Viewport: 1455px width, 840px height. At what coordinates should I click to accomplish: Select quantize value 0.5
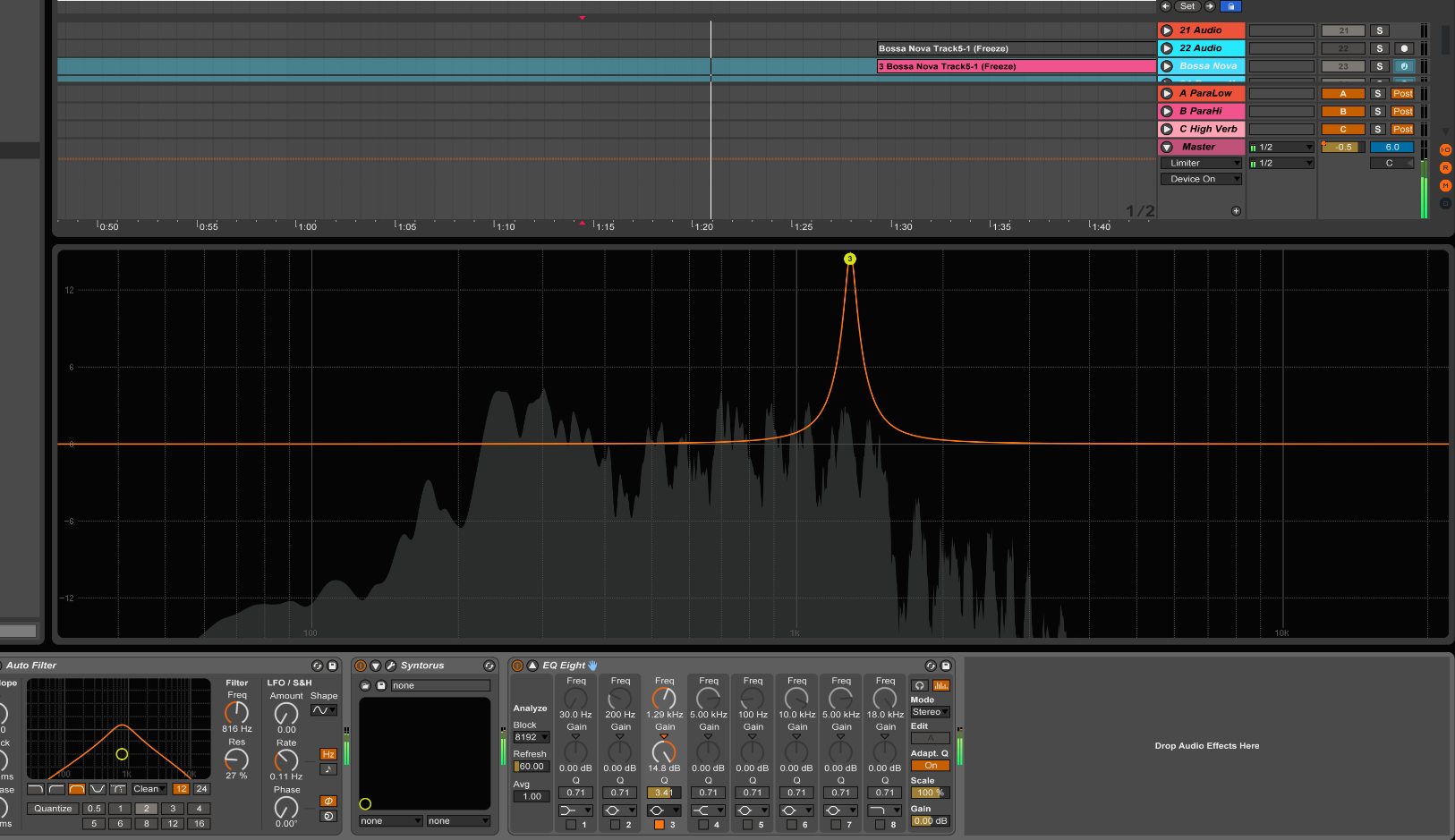[94, 809]
